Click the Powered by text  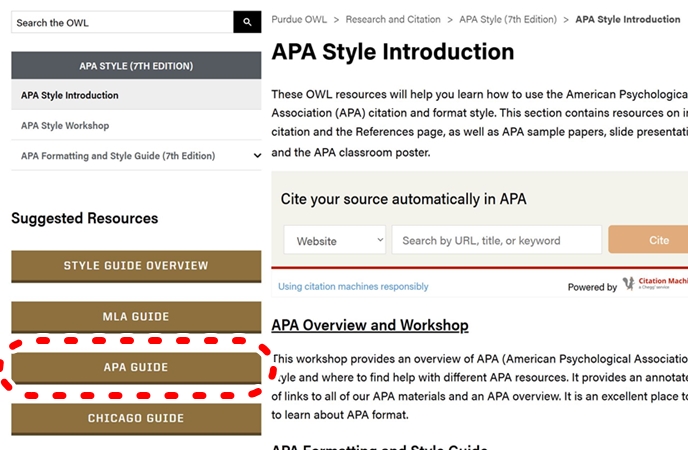[x=592, y=287]
